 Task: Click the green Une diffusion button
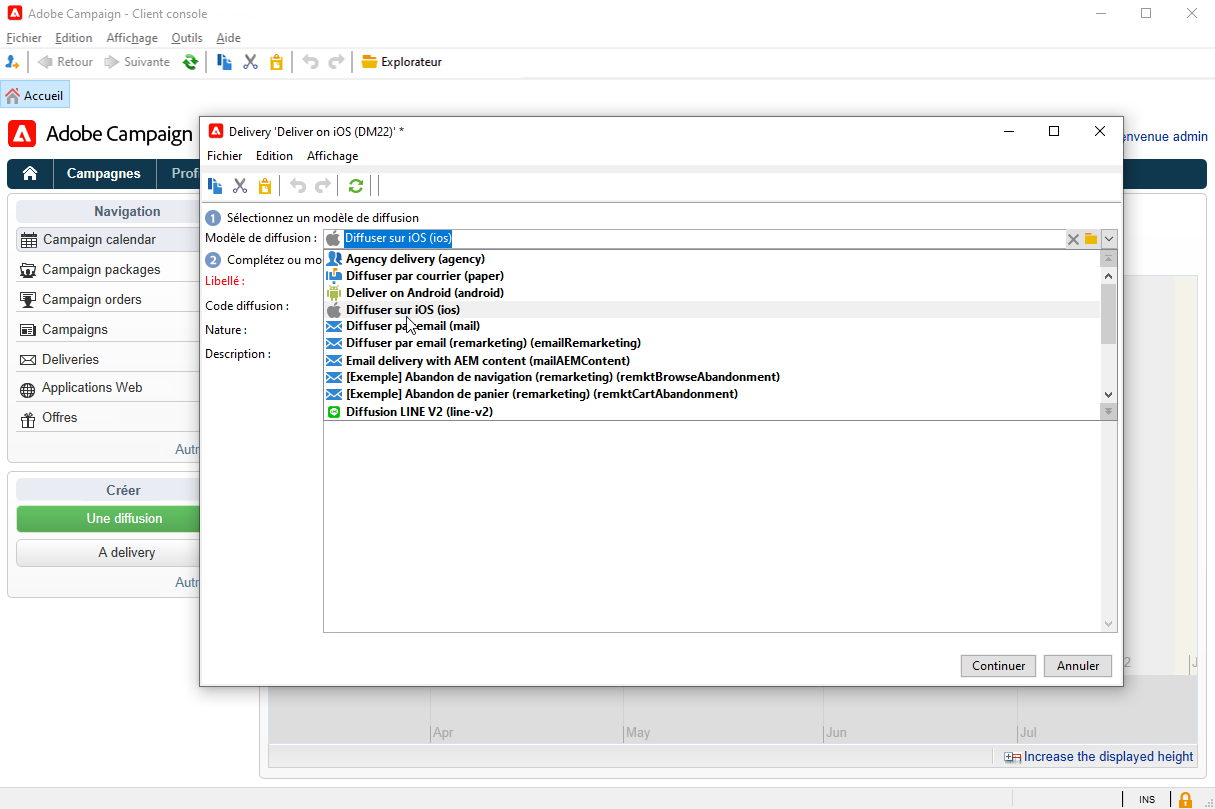click(108, 519)
